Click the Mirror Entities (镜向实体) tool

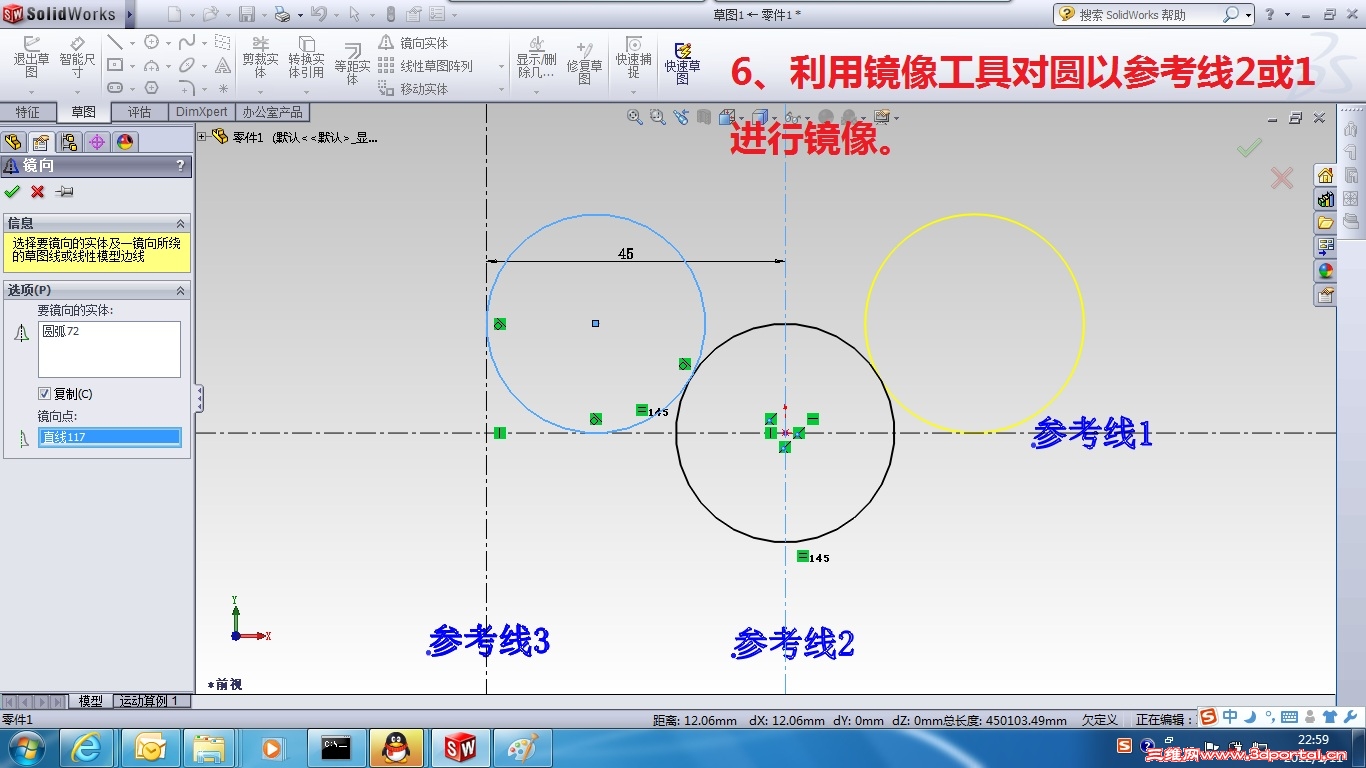tap(413, 43)
